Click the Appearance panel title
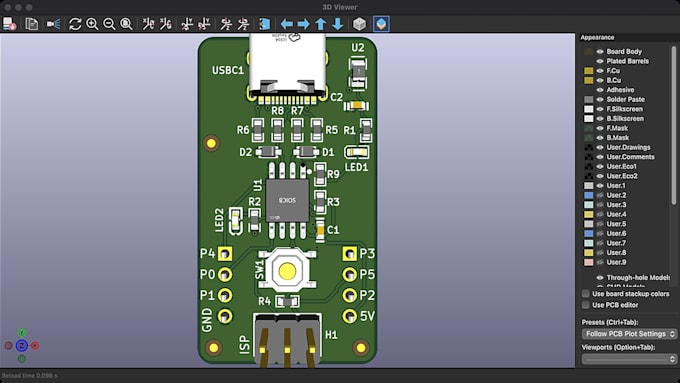Screen dimensions: 680x383 click(597, 37)
